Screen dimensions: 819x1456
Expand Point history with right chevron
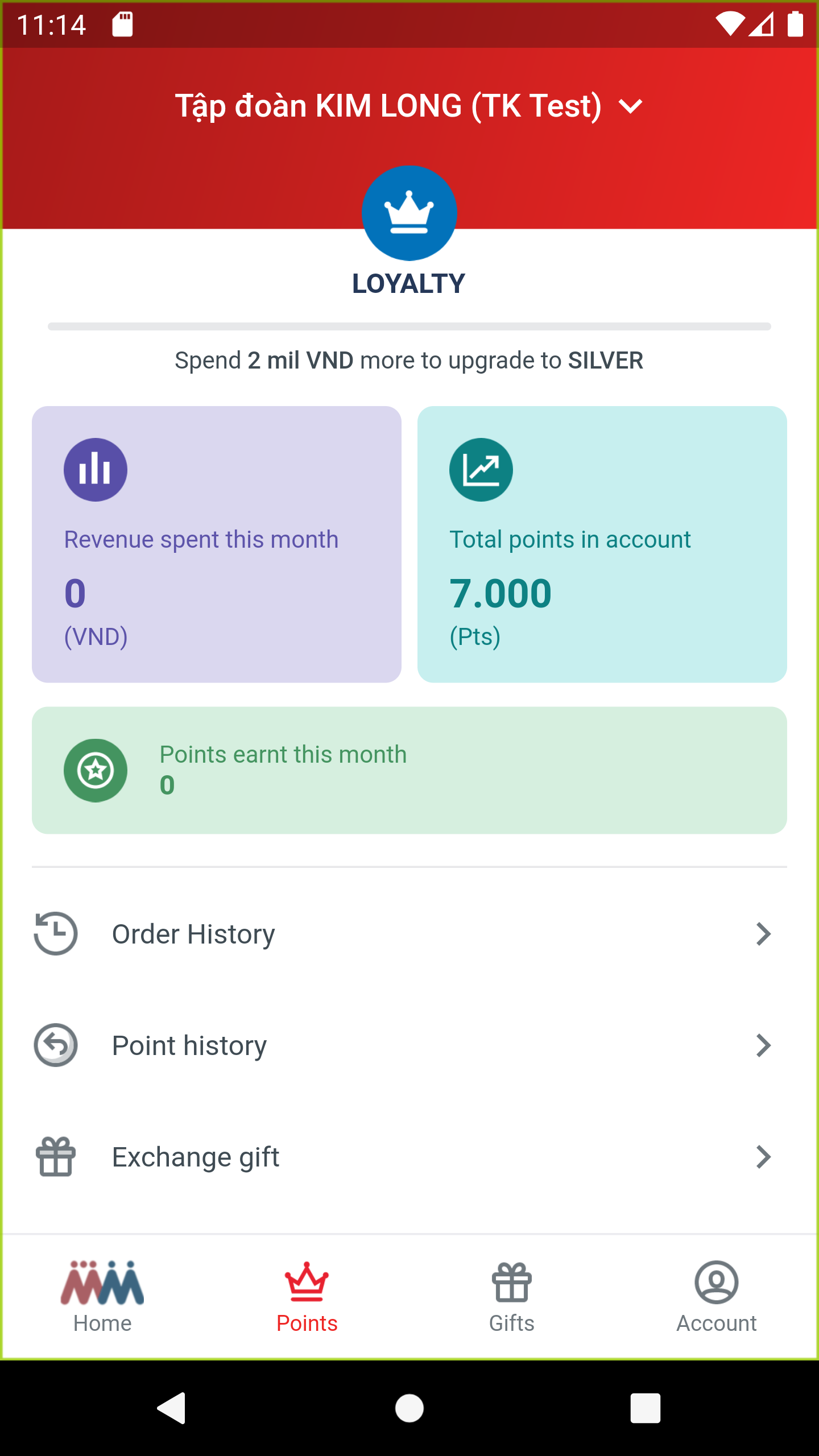click(763, 1045)
